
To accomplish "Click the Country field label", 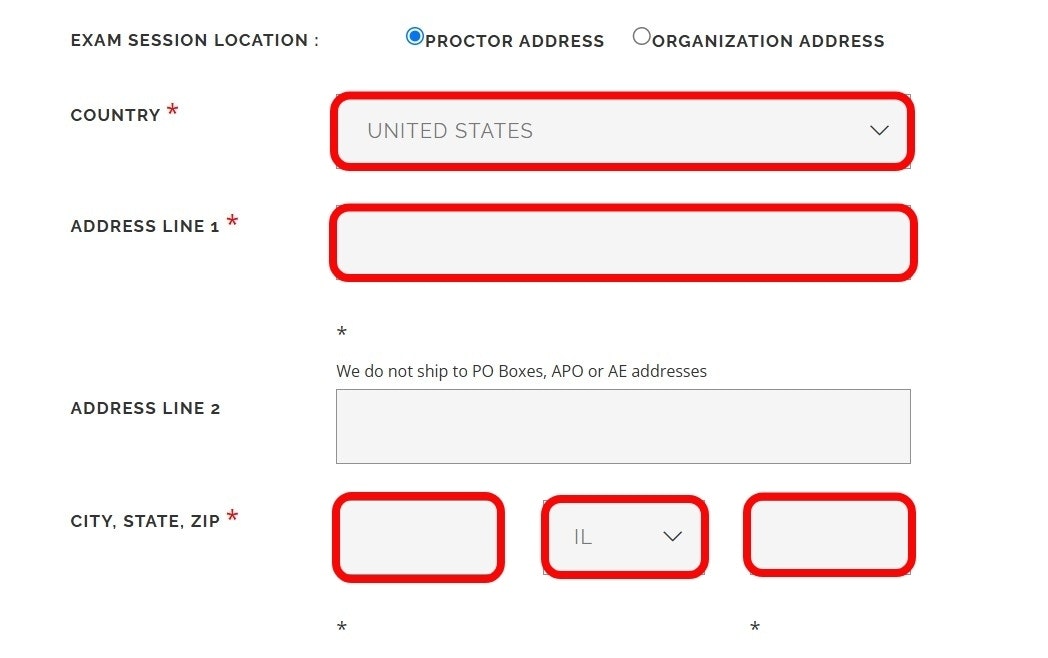I will click(x=115, y=116).
